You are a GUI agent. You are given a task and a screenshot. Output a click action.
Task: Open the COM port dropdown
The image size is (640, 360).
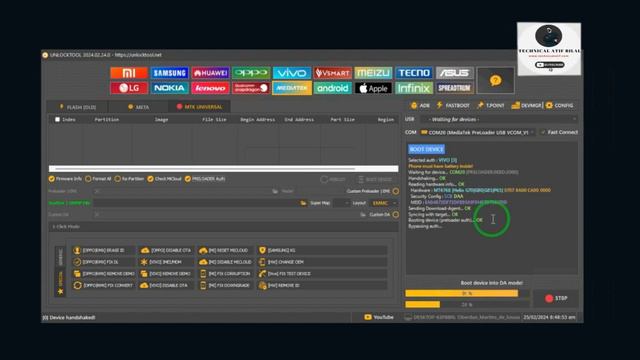coord(478,132)
